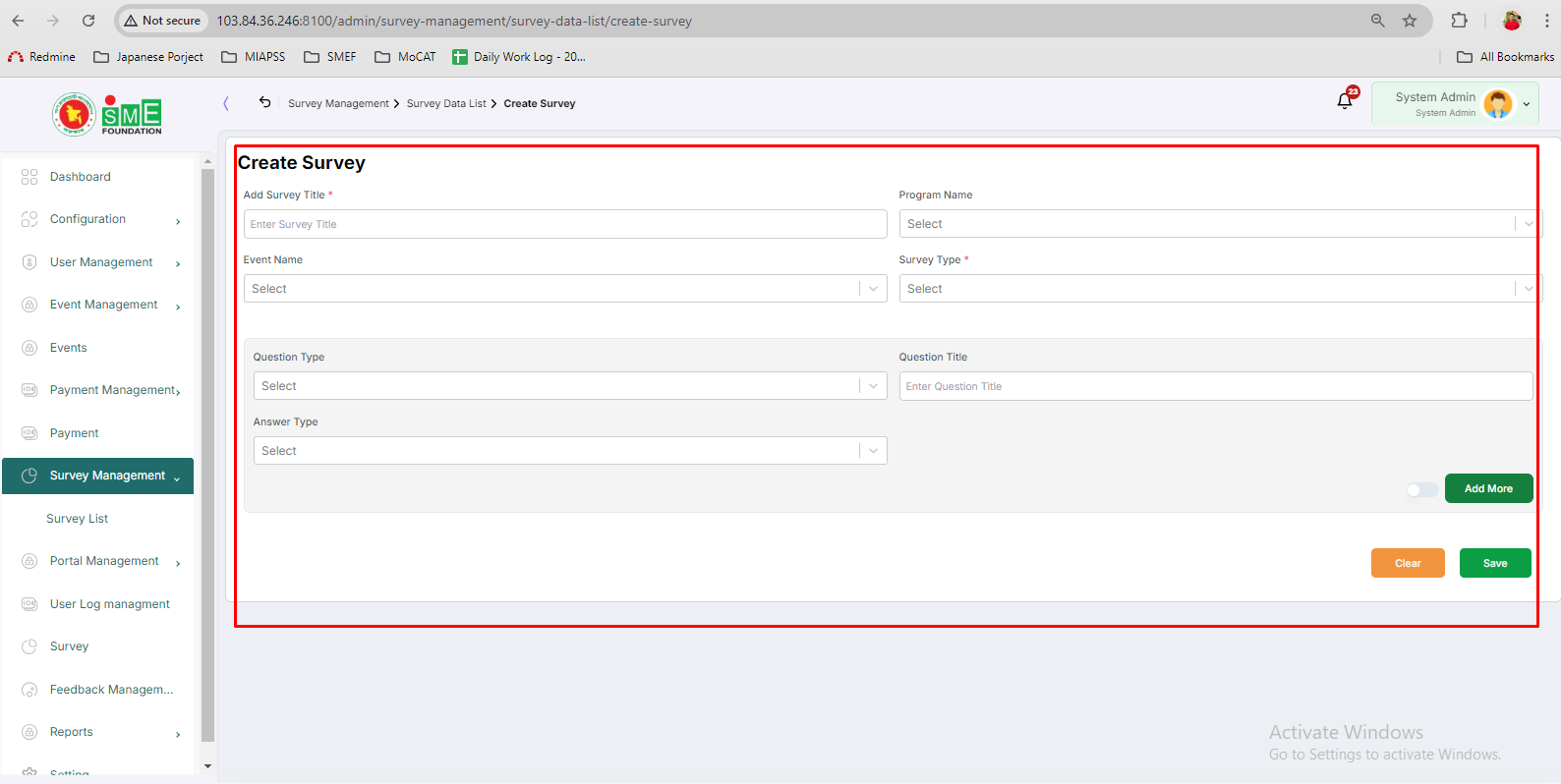Click the Event Management sidebar icon
Image resolution: width=1561 pixels, height=784 pixels.
pyautogui.click(x=29, y=305)
